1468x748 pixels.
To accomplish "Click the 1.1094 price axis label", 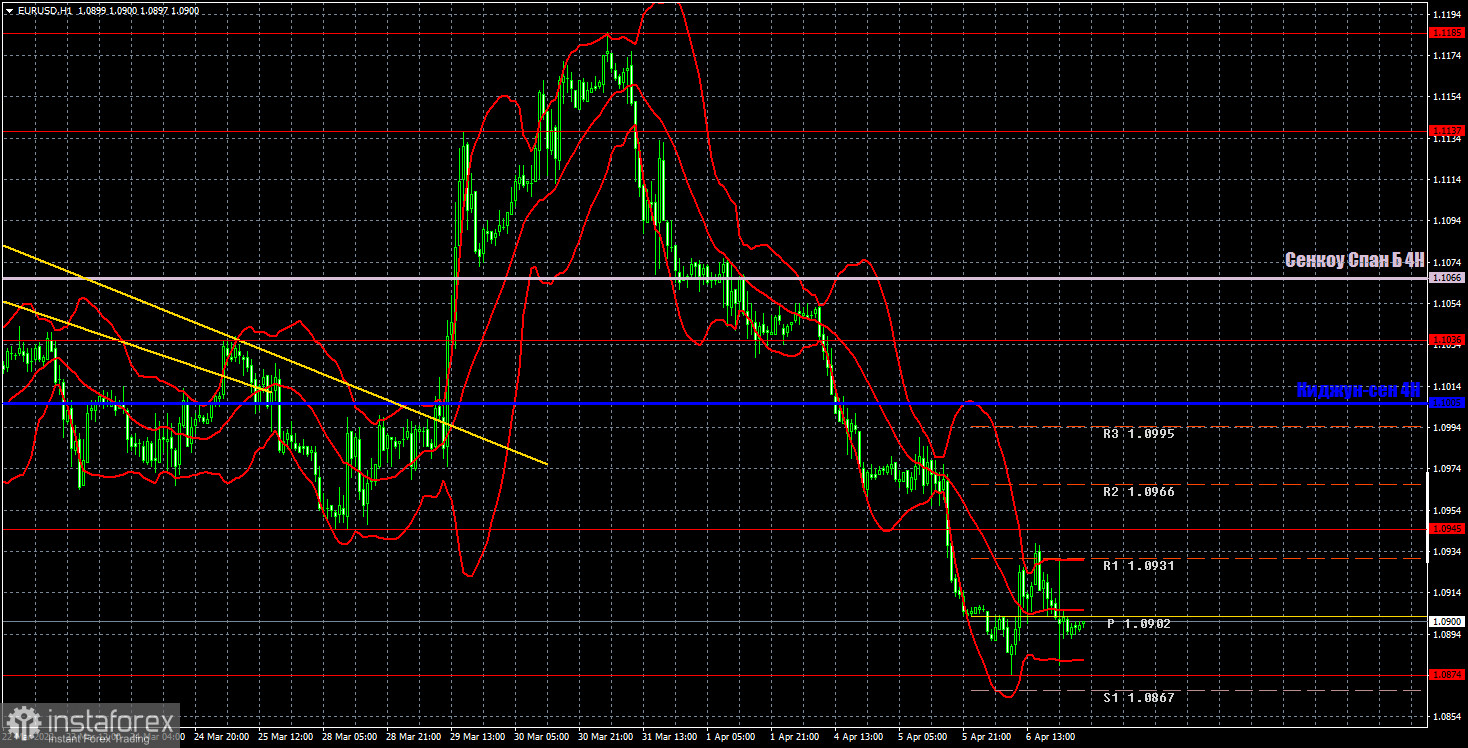I will coord(1447,220).
